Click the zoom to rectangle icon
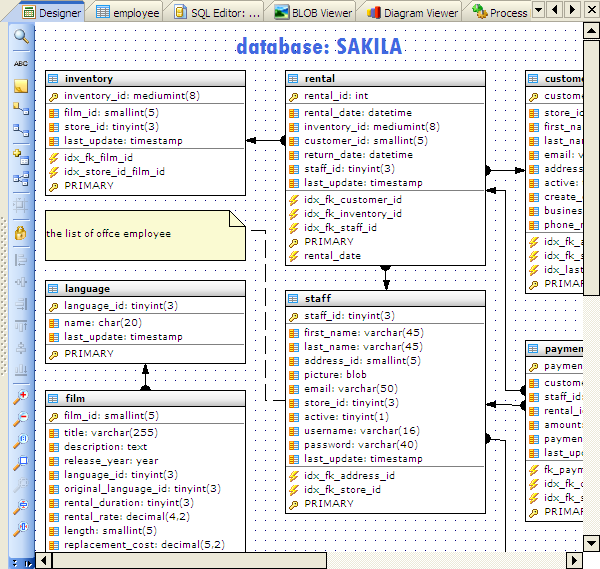The width and height of the screenshot is (600, 569). 21,463
